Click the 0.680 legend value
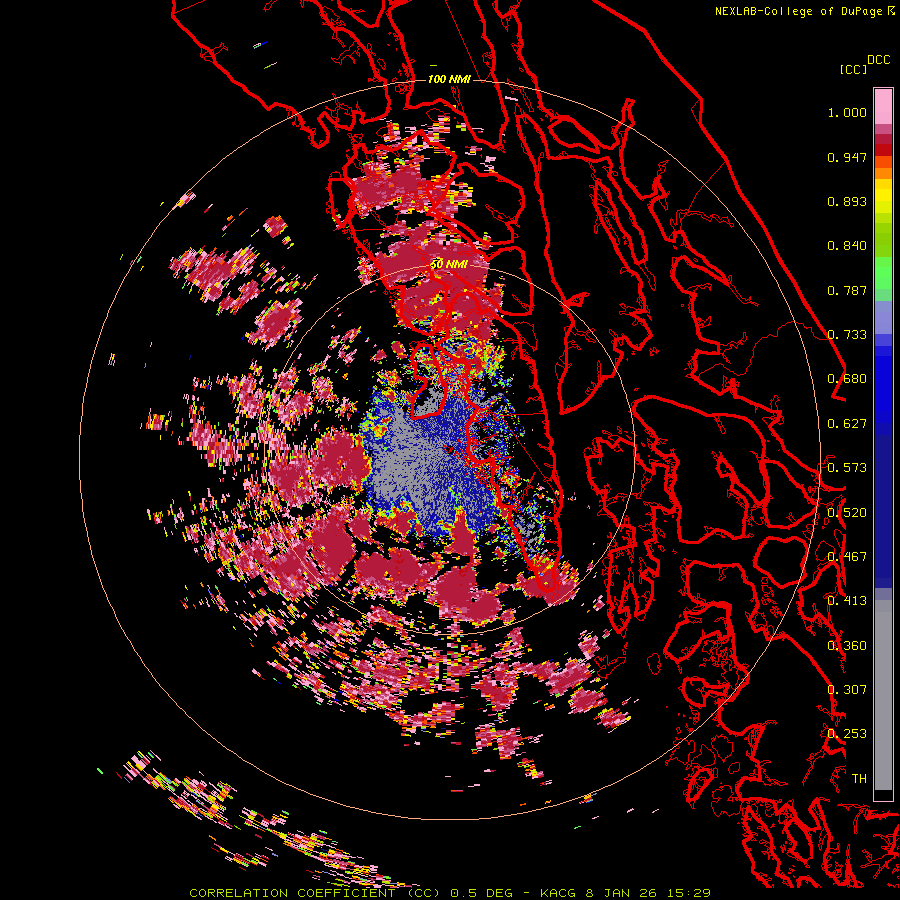The width and height of the screenshot is (900, 900). tap(847, 379)
